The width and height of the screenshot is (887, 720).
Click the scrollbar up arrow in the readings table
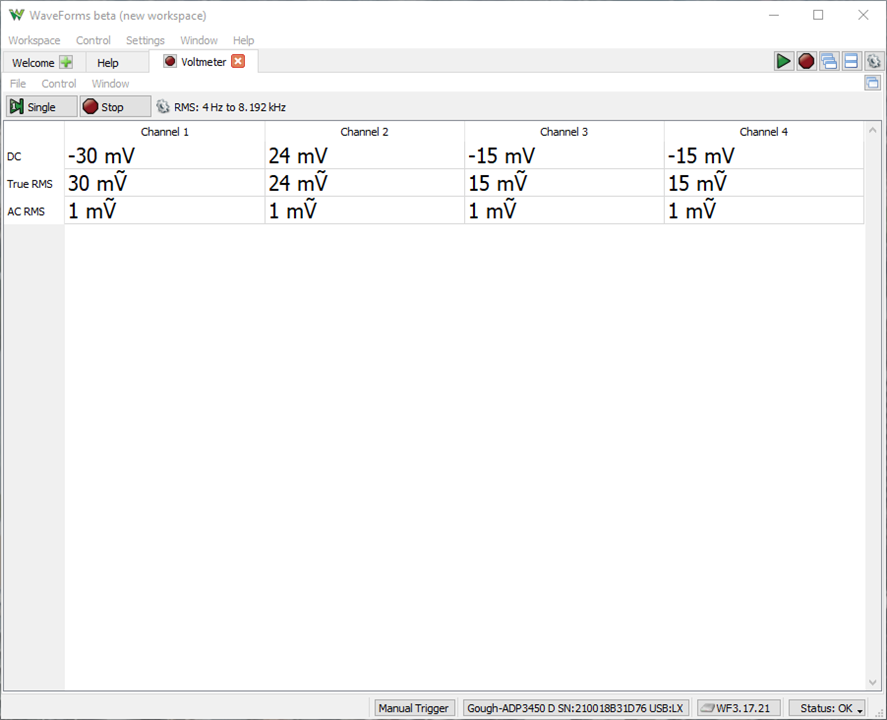(872, 130)
